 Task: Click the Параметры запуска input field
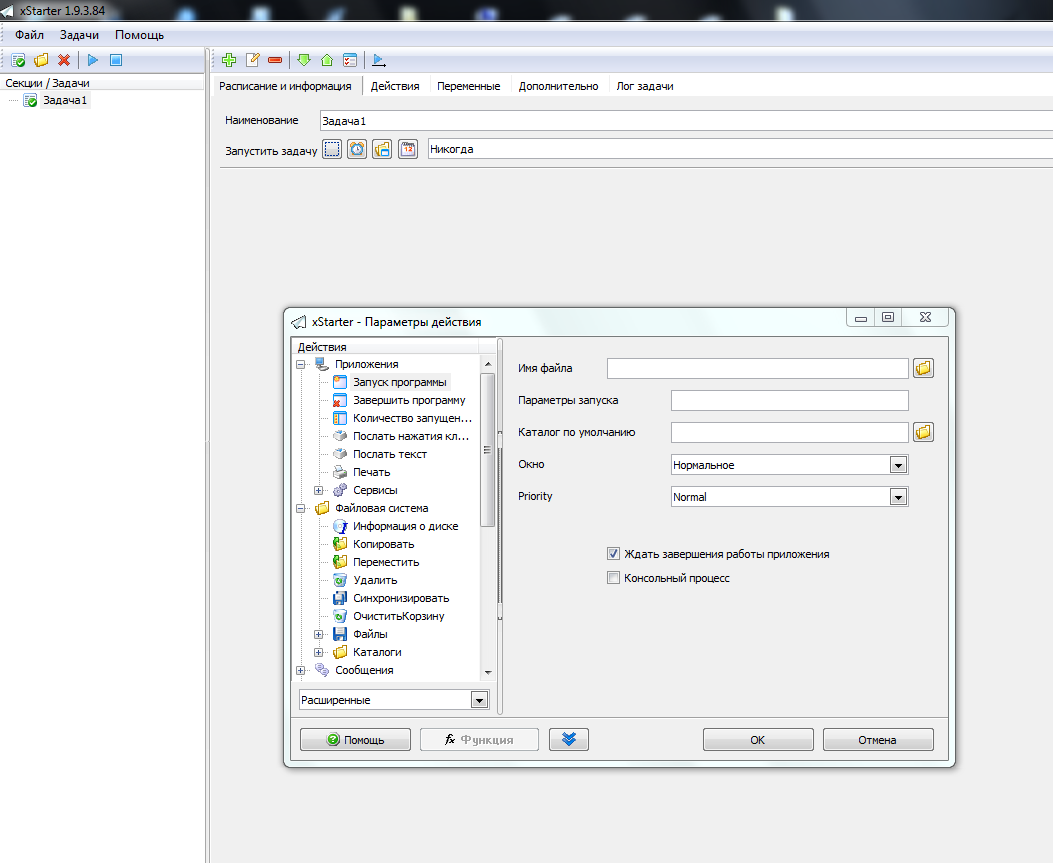[790, 400]
